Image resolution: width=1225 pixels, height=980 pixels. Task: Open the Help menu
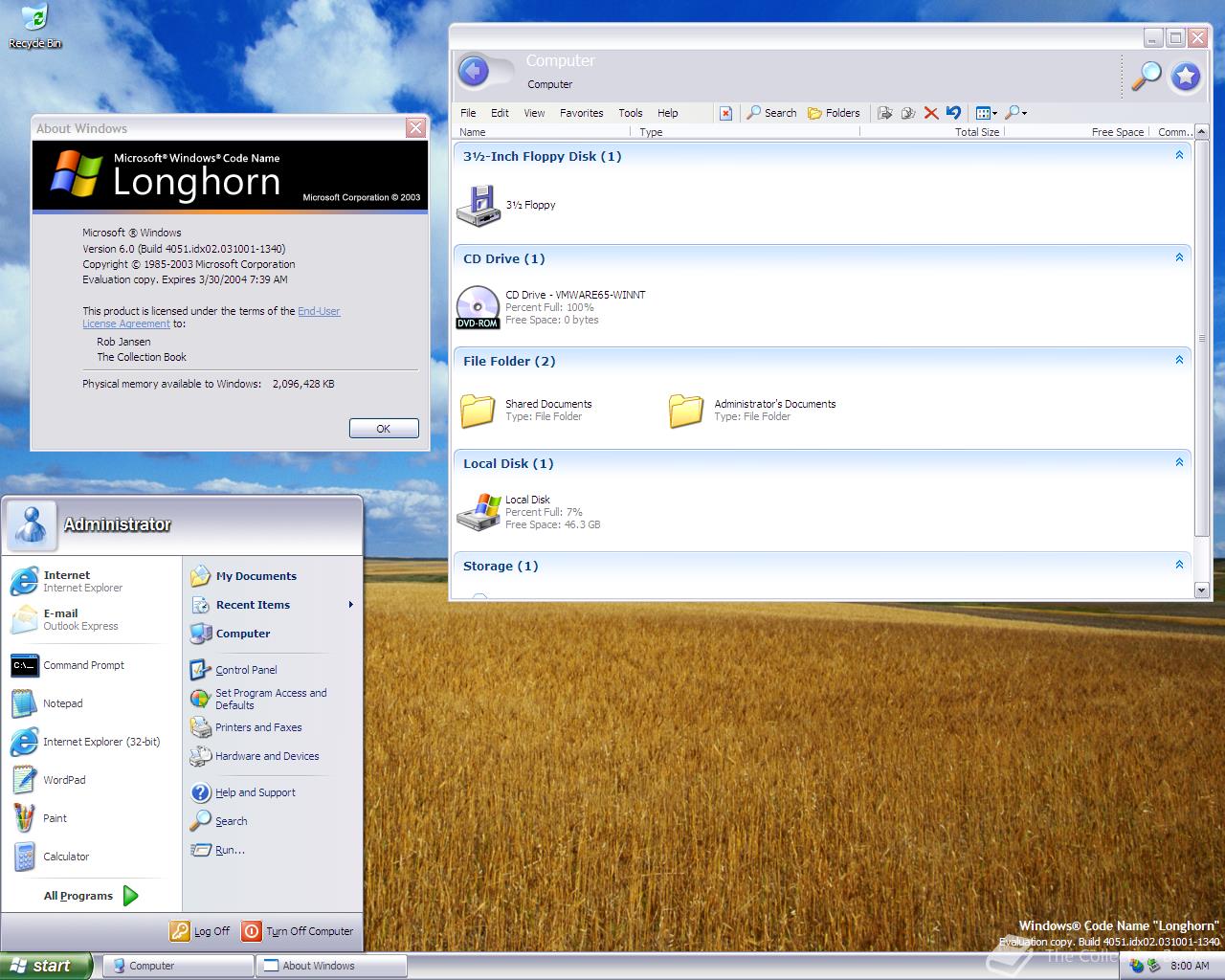click(x=667, y=113)
